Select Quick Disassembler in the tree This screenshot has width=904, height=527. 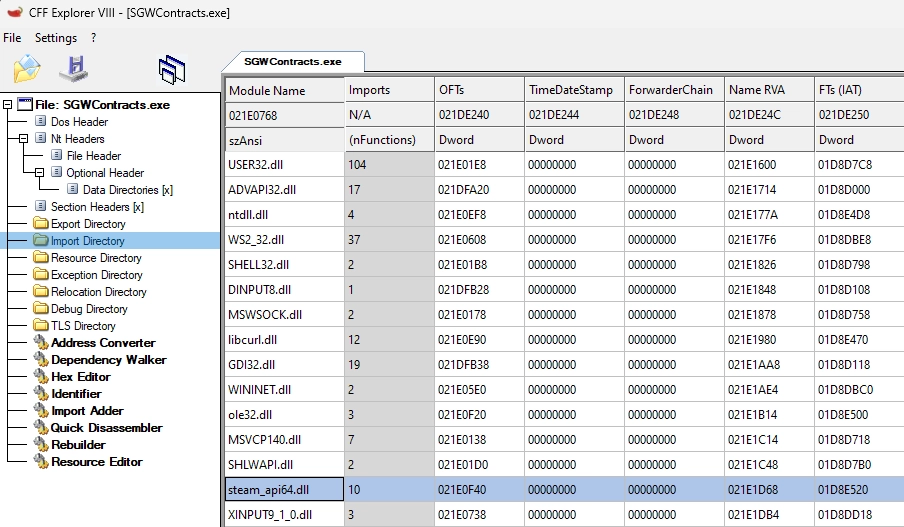coord(107,427)
